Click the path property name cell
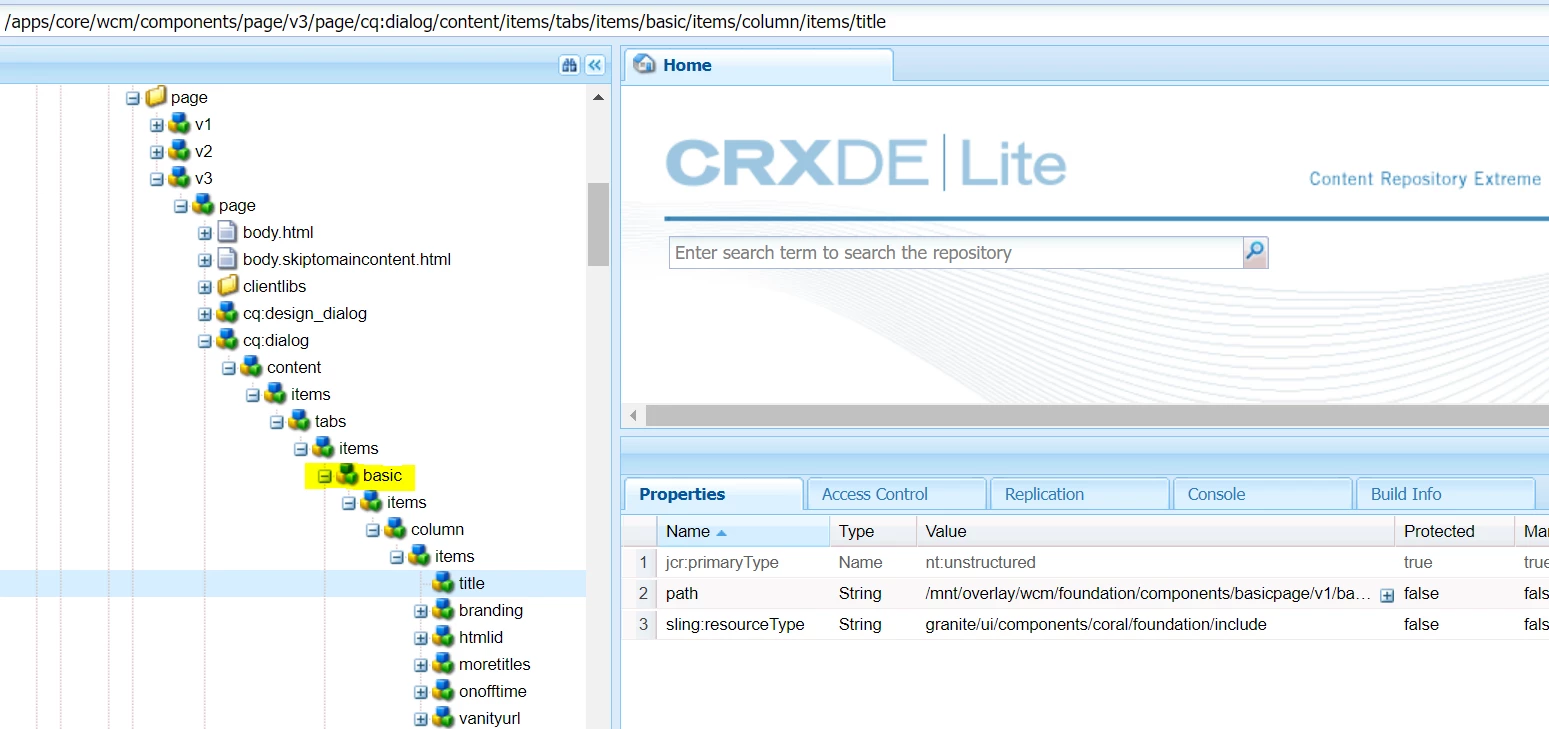This screenshot has height=729, width=1549. coord(743,593)
